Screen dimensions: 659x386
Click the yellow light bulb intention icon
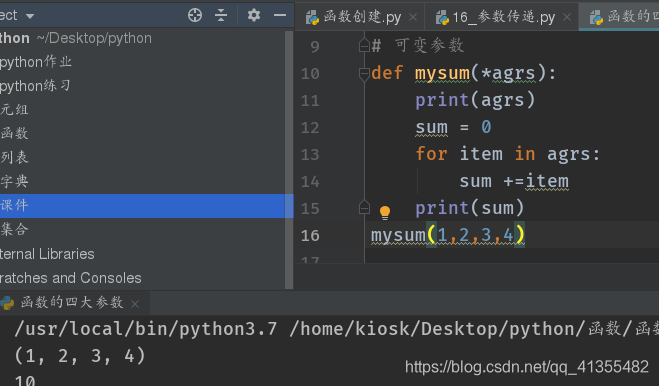click(x=385, y=212)
